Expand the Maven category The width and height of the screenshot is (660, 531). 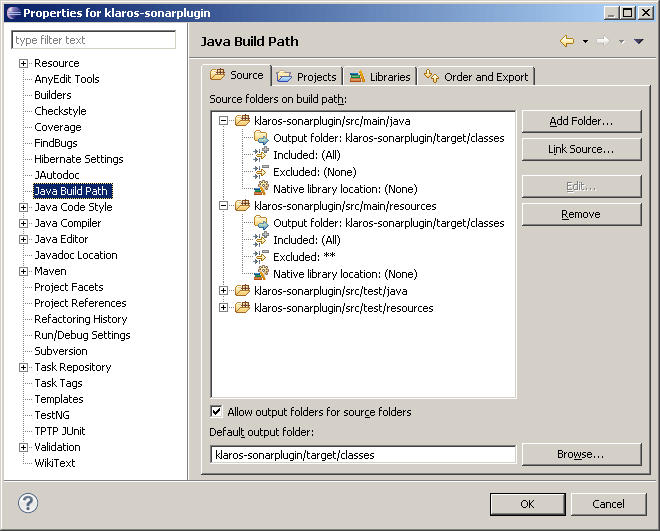(x=24, y=271)
